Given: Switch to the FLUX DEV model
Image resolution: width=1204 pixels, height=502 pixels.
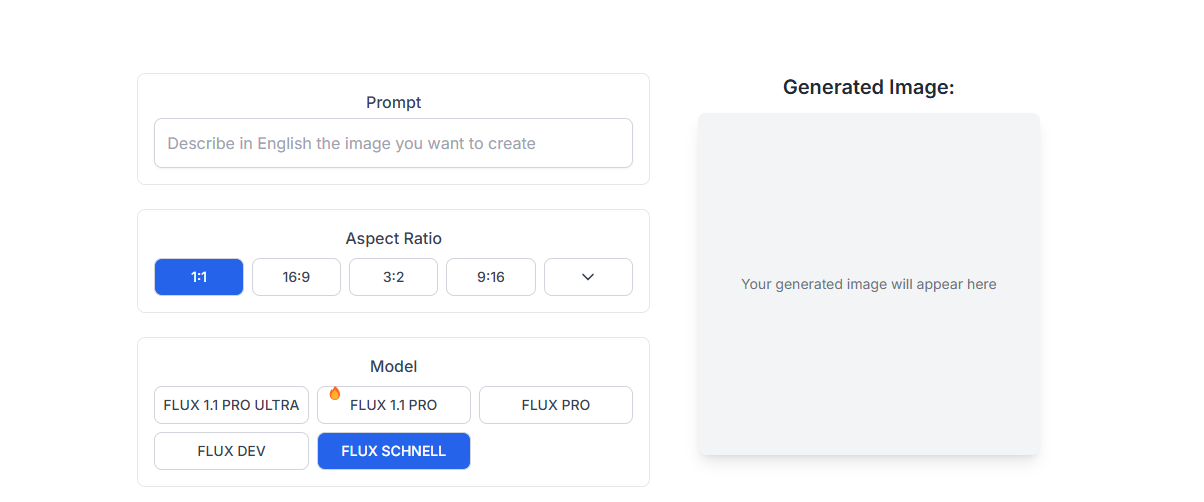Looking at the screenshot, I should (231, 451).
